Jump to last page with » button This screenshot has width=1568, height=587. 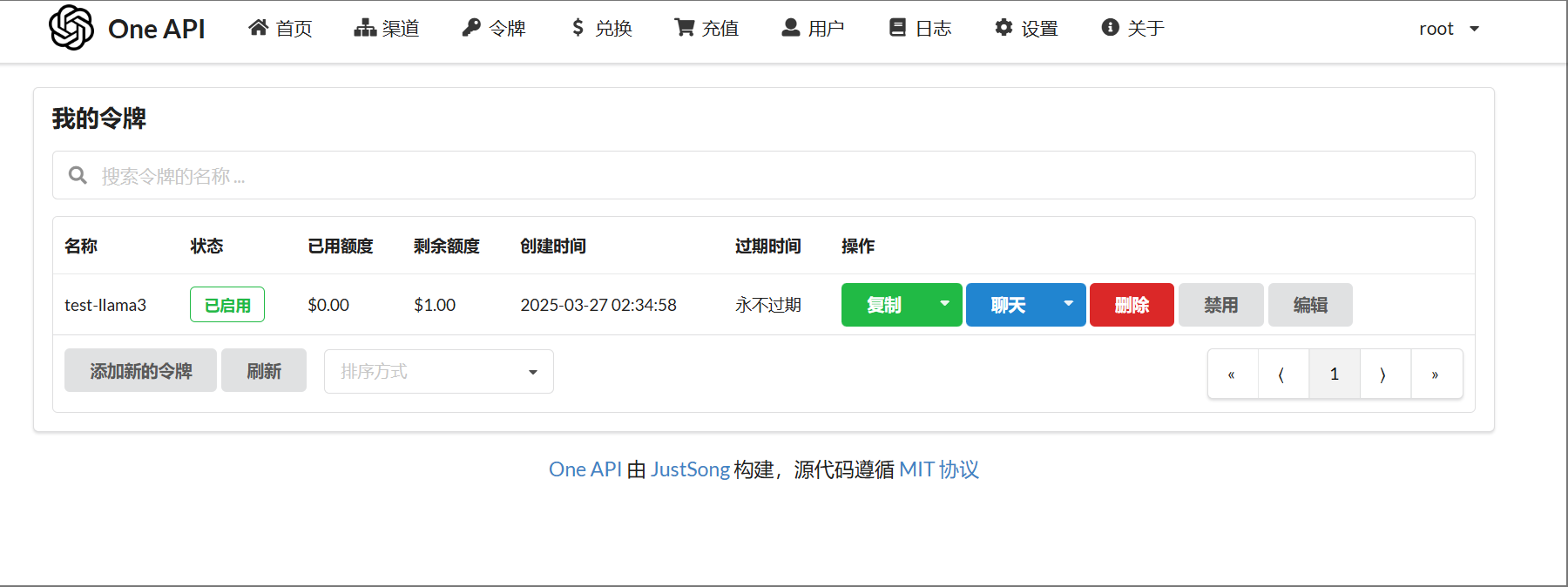point(1436,374)
